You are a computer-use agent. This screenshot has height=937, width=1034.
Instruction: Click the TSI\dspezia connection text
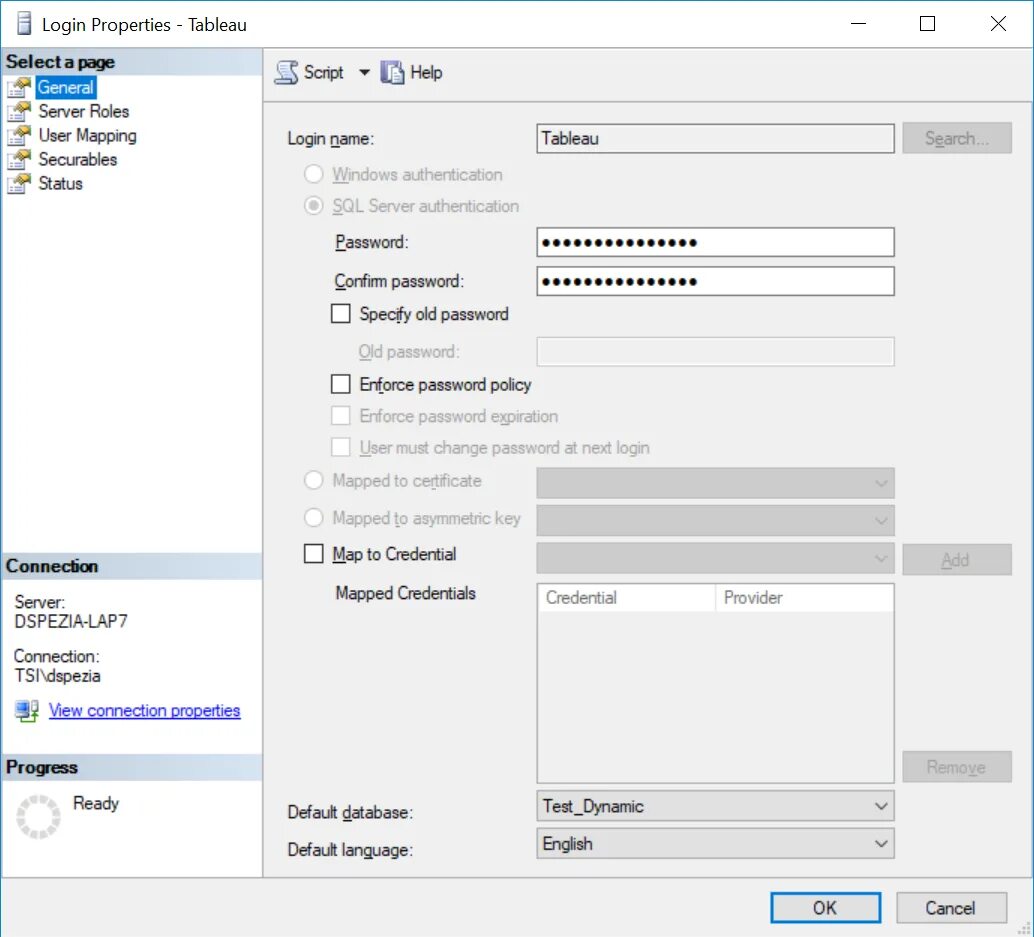[57, 676]
